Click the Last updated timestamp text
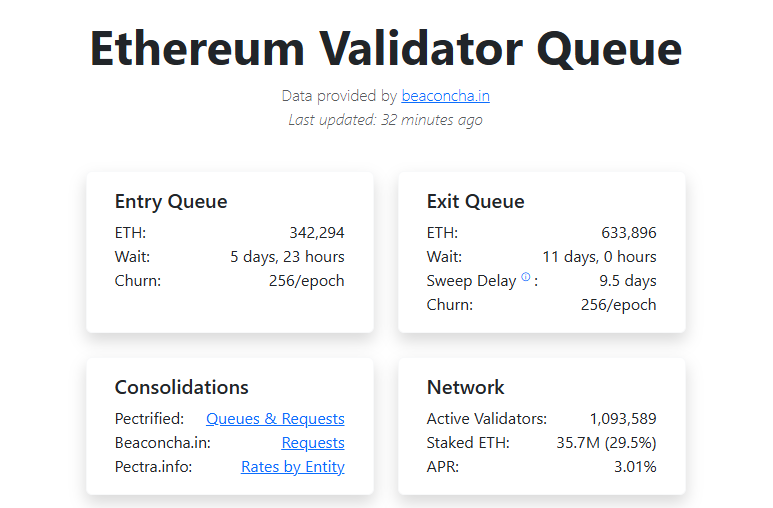Viewport: 773px width, 508px height. (x=386, y=120)
